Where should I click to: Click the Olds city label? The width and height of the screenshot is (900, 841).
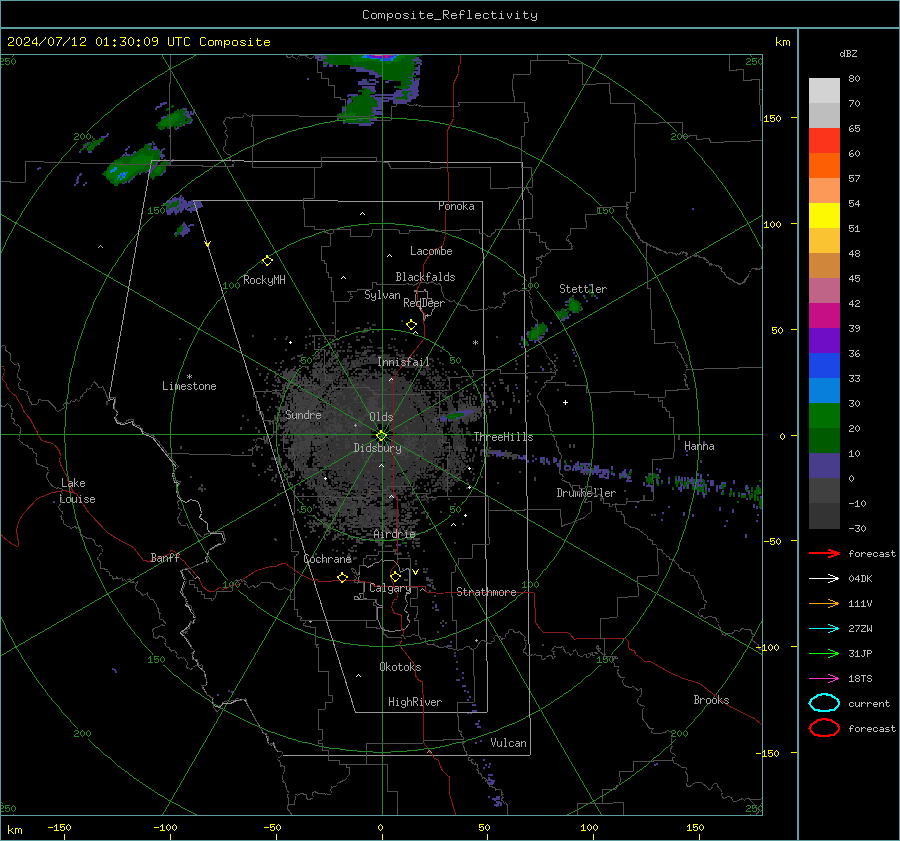(x=381, y=417)
